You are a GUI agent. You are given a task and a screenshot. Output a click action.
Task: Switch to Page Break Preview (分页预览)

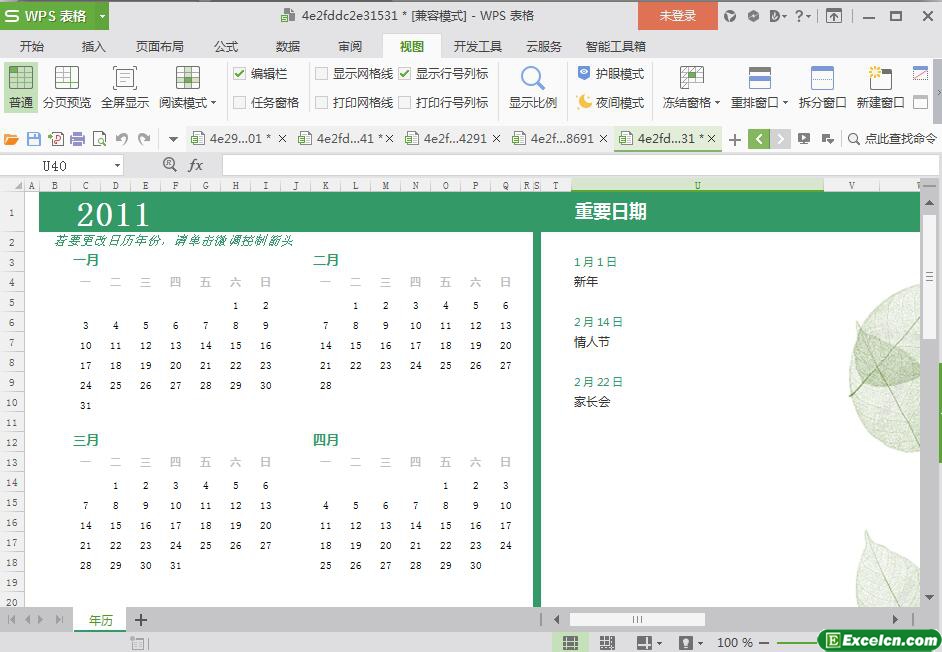coord(67,86)
